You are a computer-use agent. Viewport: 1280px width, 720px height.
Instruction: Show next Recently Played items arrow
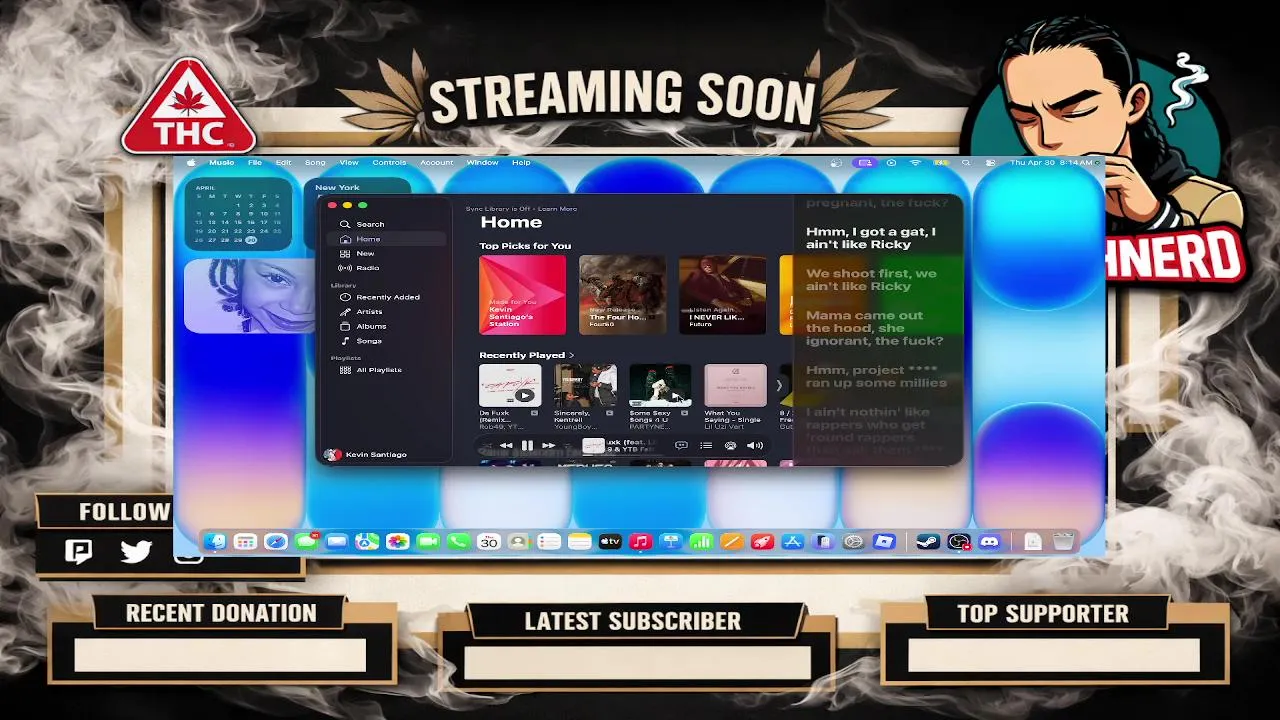pos(779,386)
